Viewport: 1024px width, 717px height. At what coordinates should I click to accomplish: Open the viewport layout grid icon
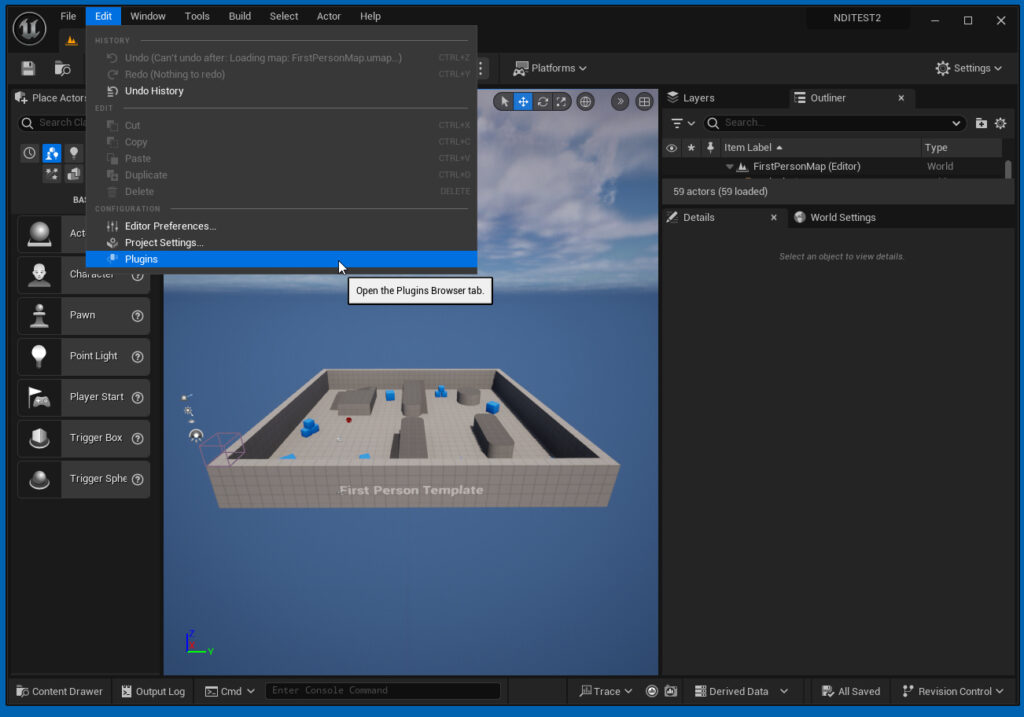click(x=645, y=100)
